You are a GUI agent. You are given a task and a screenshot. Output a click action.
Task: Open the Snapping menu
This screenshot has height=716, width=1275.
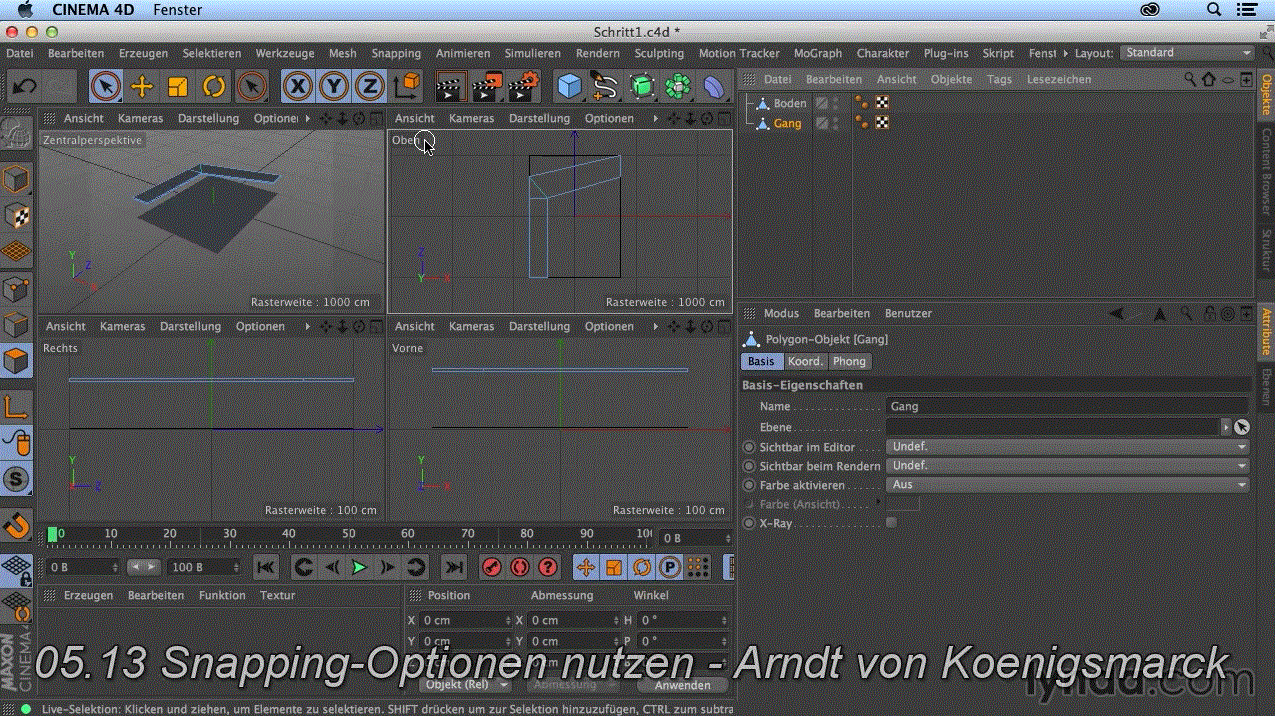(396, 53)
